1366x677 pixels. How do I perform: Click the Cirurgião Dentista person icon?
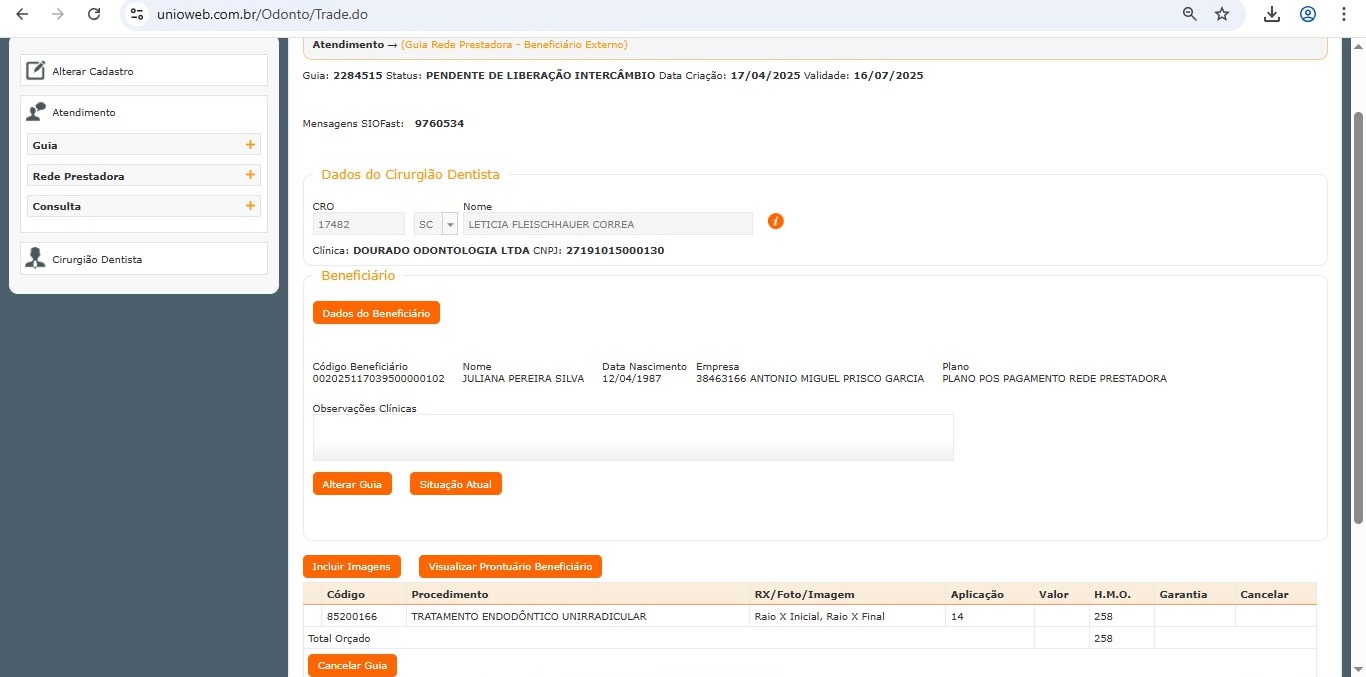click(x=36, y=259)
